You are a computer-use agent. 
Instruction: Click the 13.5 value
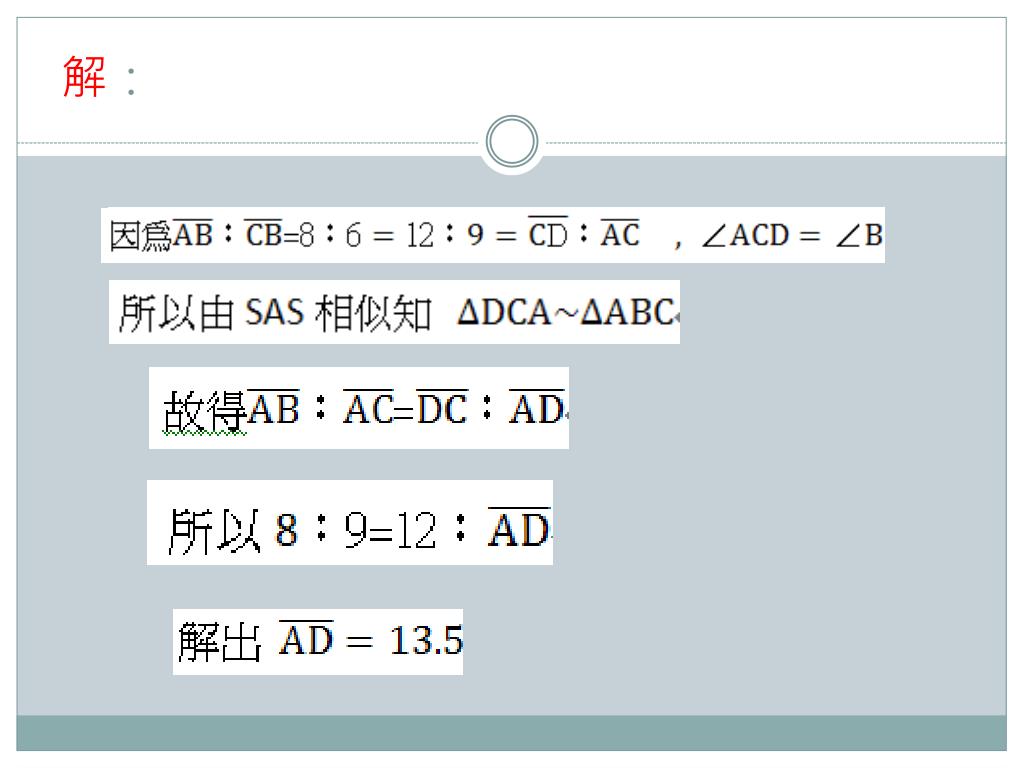(x=426, y=640)
